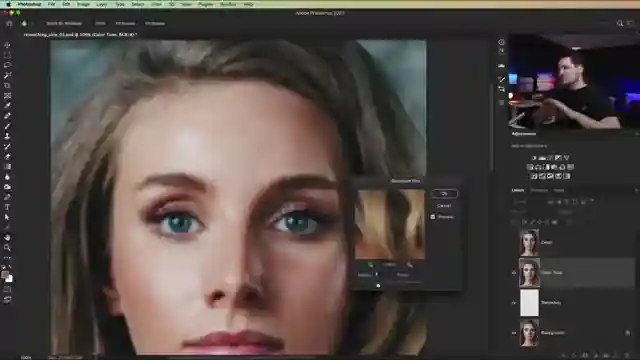Select the Horizontal Type tool
Screen dimensions: 640x360
(7, 207)
